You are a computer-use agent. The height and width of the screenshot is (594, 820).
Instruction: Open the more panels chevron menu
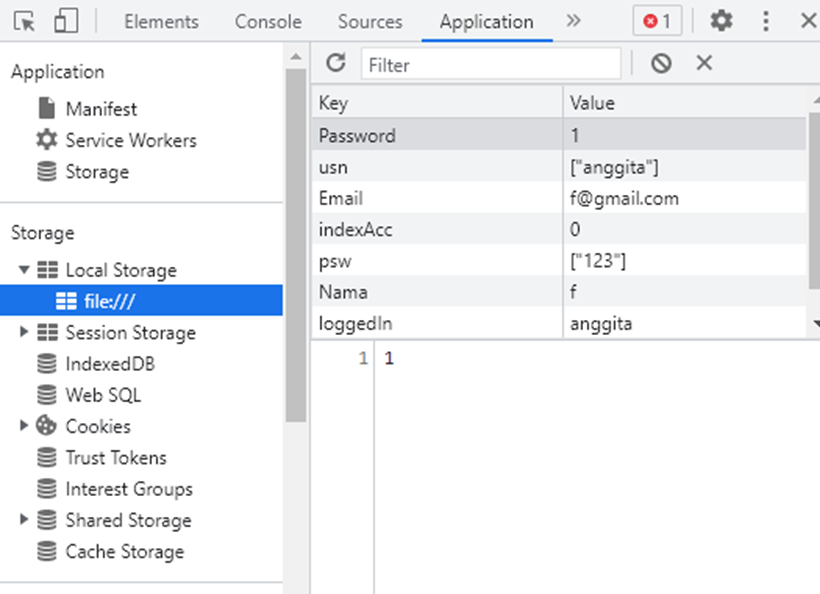click(x=573, y=20)
